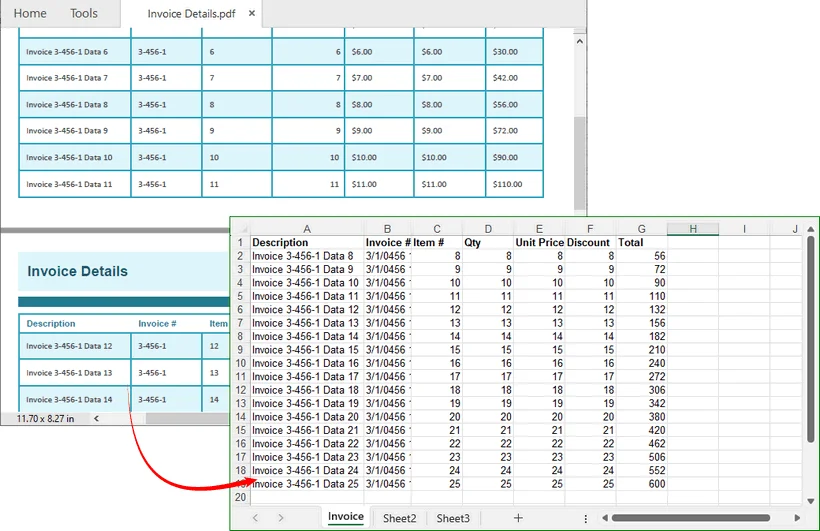
Task: Click the Discount header cell F1
Action: (x=590, y=242)
